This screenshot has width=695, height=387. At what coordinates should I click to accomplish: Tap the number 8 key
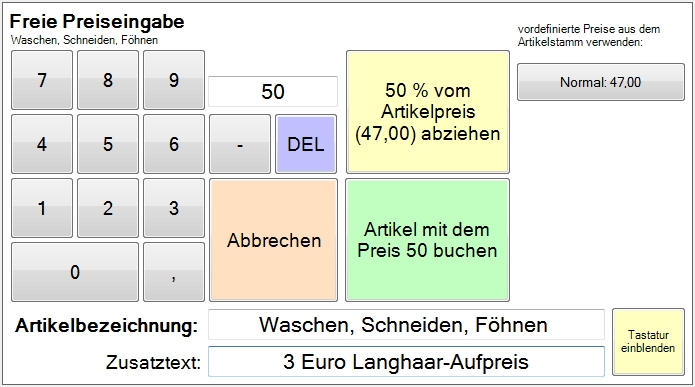108,80
